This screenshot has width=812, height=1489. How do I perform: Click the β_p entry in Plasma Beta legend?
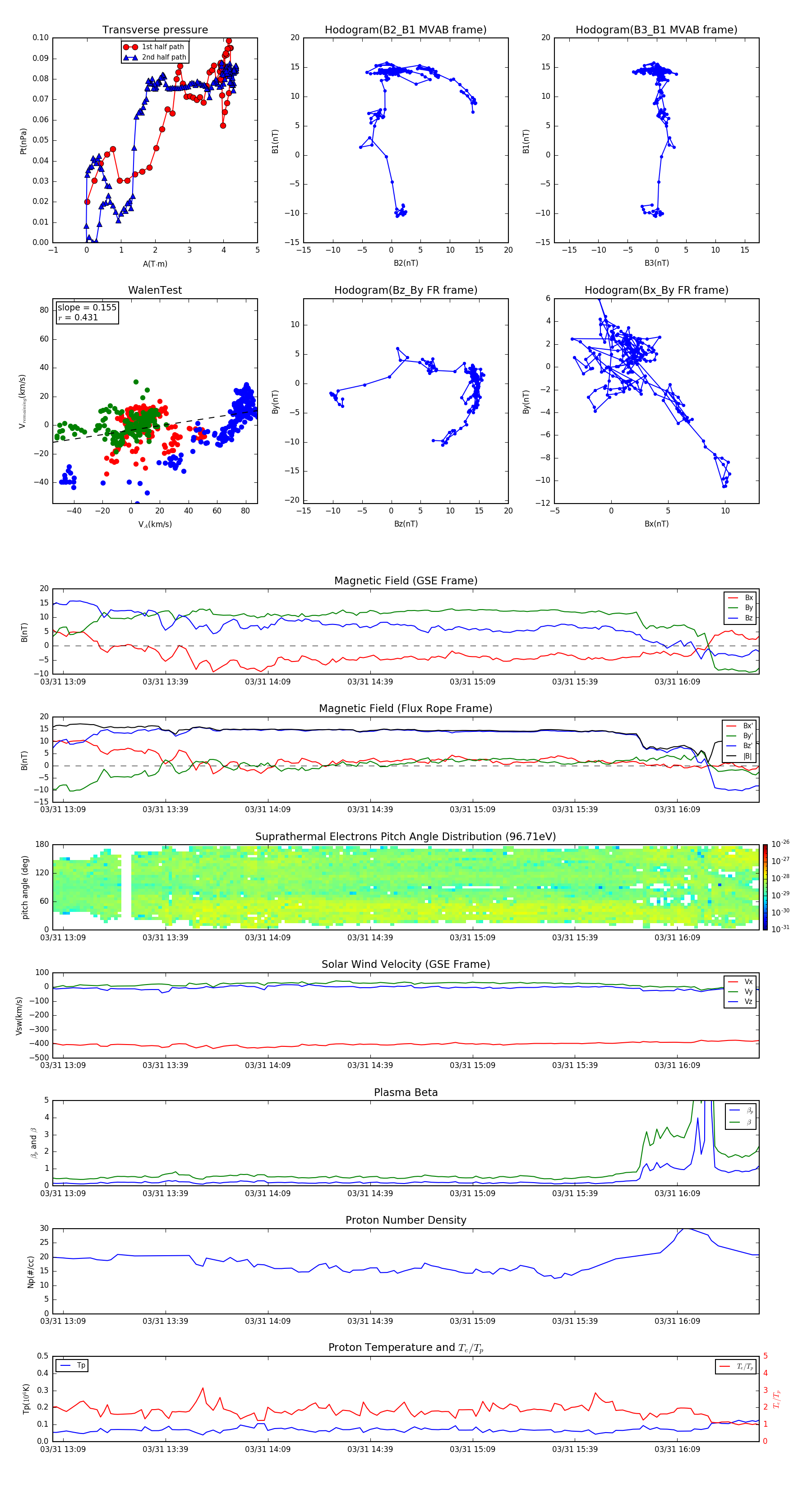742,1110
